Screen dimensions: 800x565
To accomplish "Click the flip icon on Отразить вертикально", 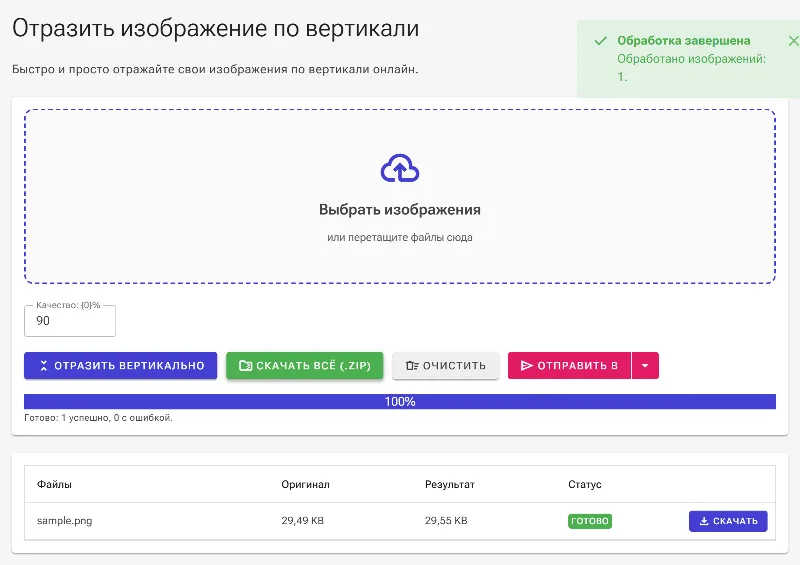I will click(x=44, y=365).
